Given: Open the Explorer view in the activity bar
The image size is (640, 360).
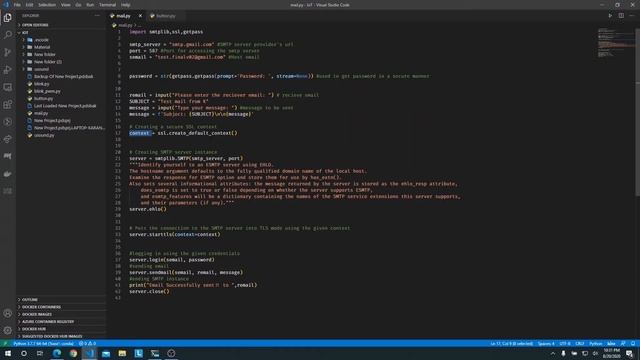Looking at the screenshot, I should (x=8, y=18).
